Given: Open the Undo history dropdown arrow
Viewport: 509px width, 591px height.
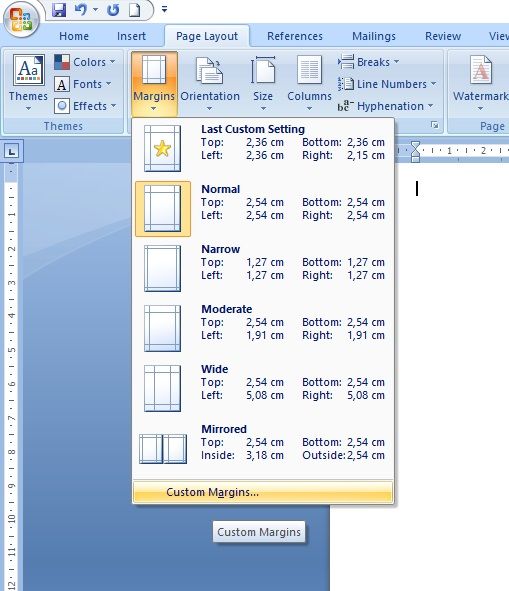Looking at the screenshot, I should 96,9.
